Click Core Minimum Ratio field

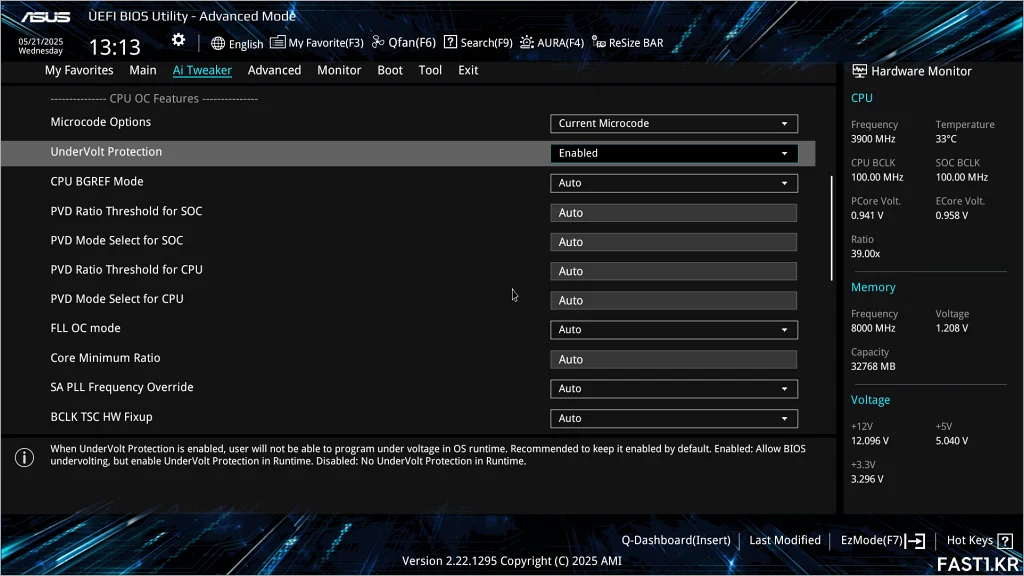pyautogui.click(x=673, y=359)
